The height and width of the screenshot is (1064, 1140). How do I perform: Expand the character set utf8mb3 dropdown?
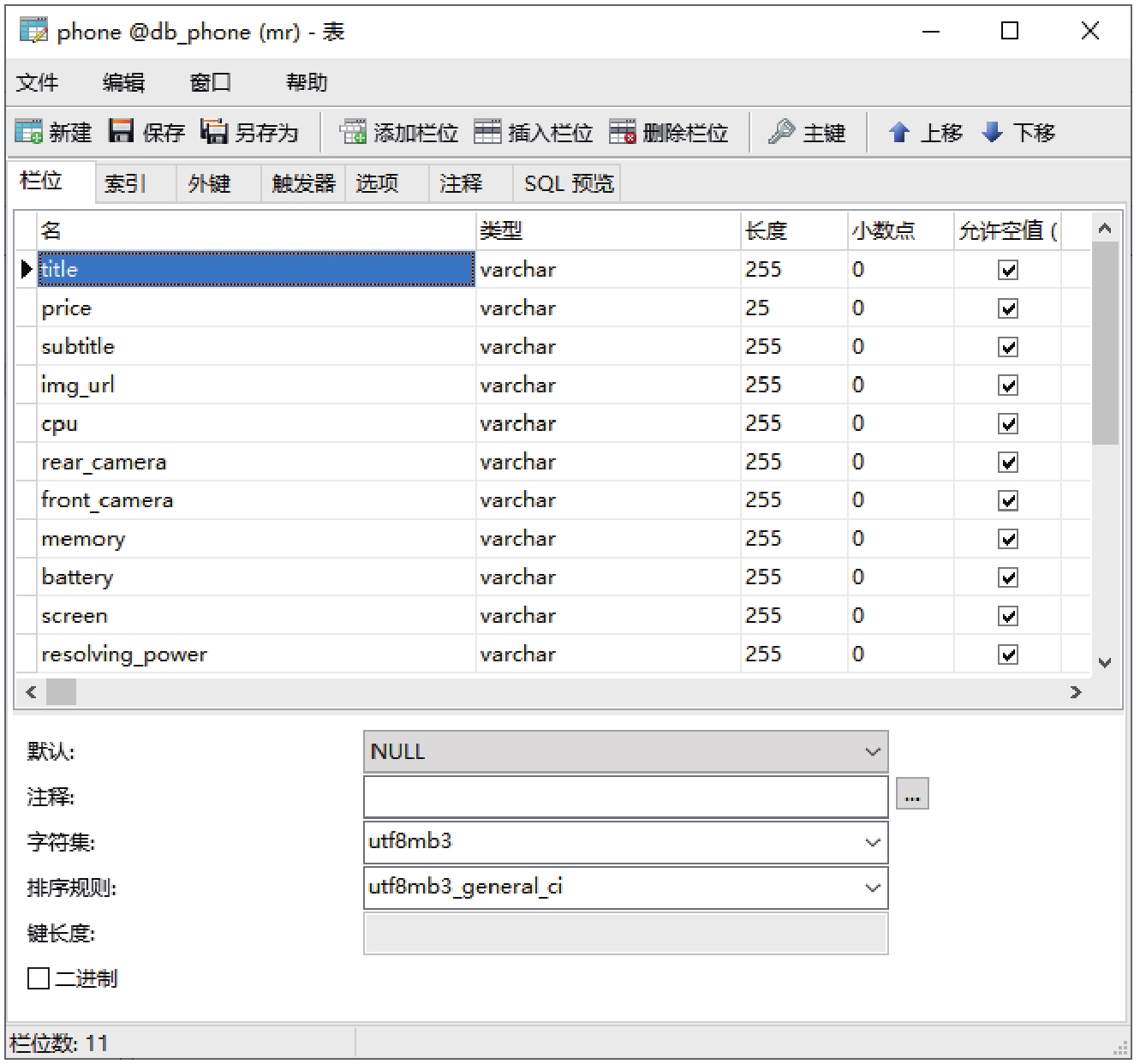coord(872,842)
